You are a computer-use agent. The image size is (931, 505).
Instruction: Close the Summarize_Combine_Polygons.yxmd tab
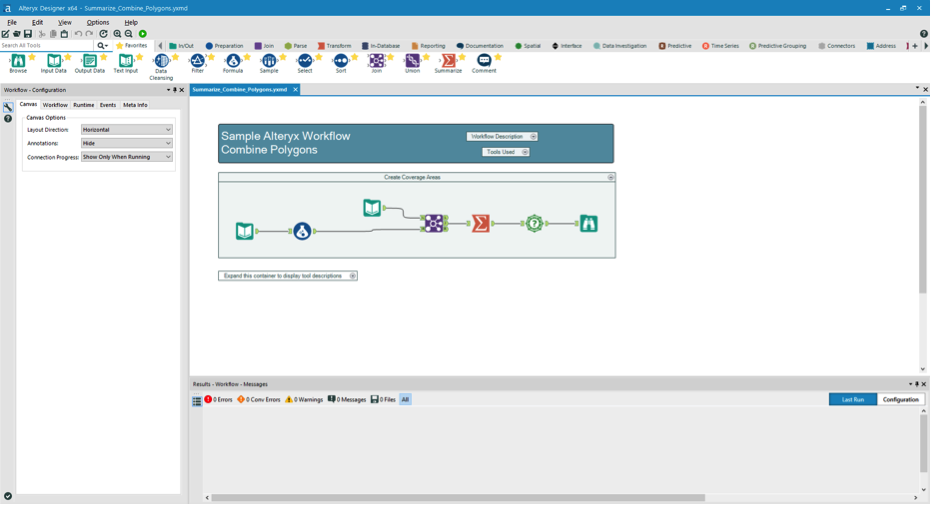tap(295, 90)
